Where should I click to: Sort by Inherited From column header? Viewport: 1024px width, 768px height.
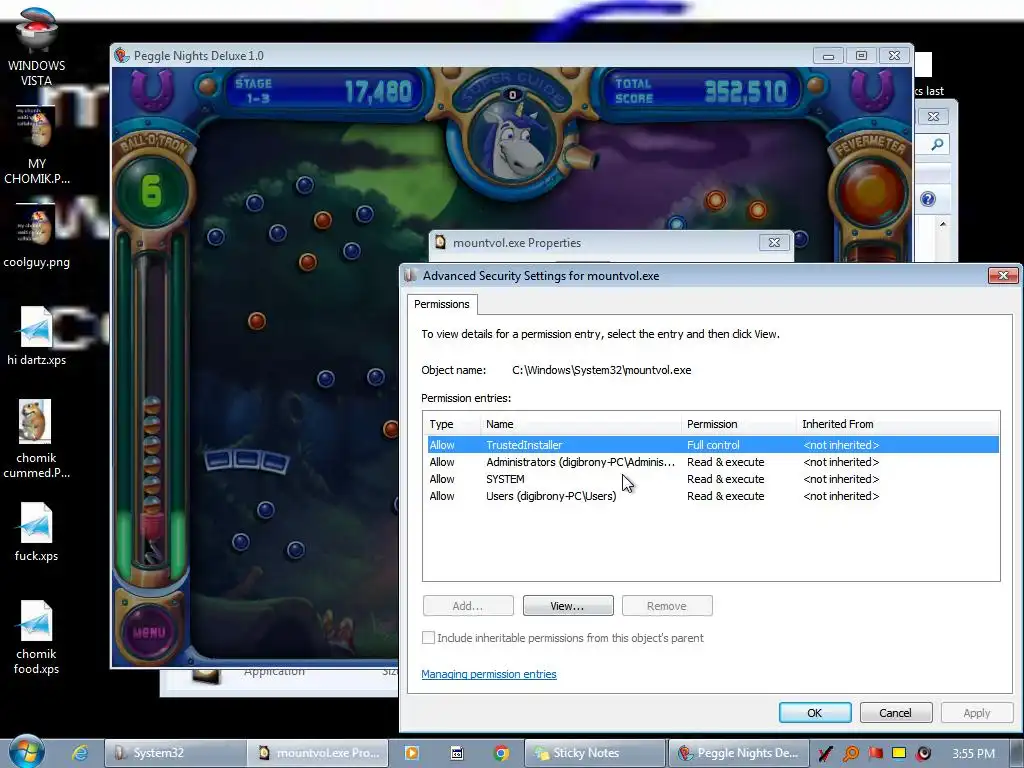[x=897, y=424]
